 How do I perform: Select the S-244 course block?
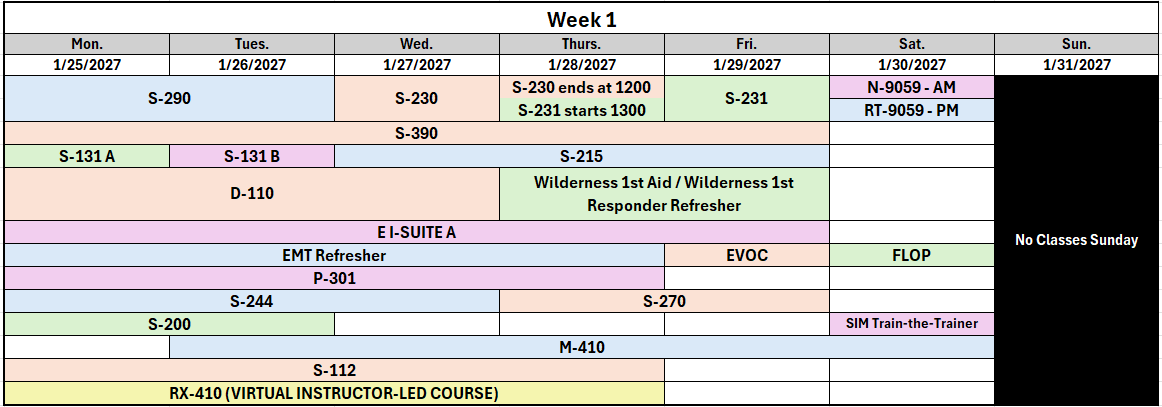pos(252,302)
